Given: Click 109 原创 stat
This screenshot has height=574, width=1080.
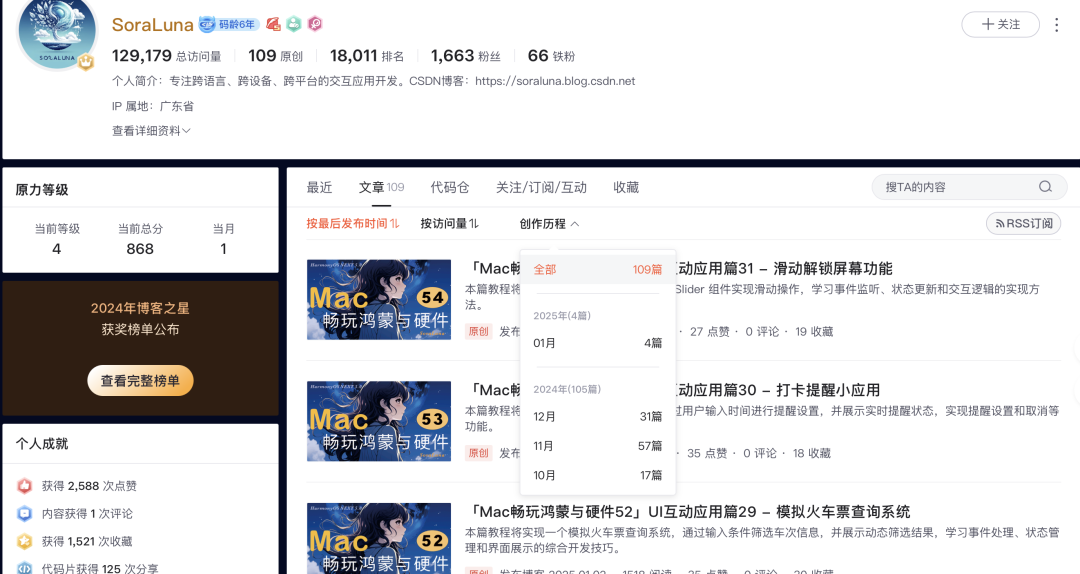Looking at the screenshot, I should coord(276,56).
